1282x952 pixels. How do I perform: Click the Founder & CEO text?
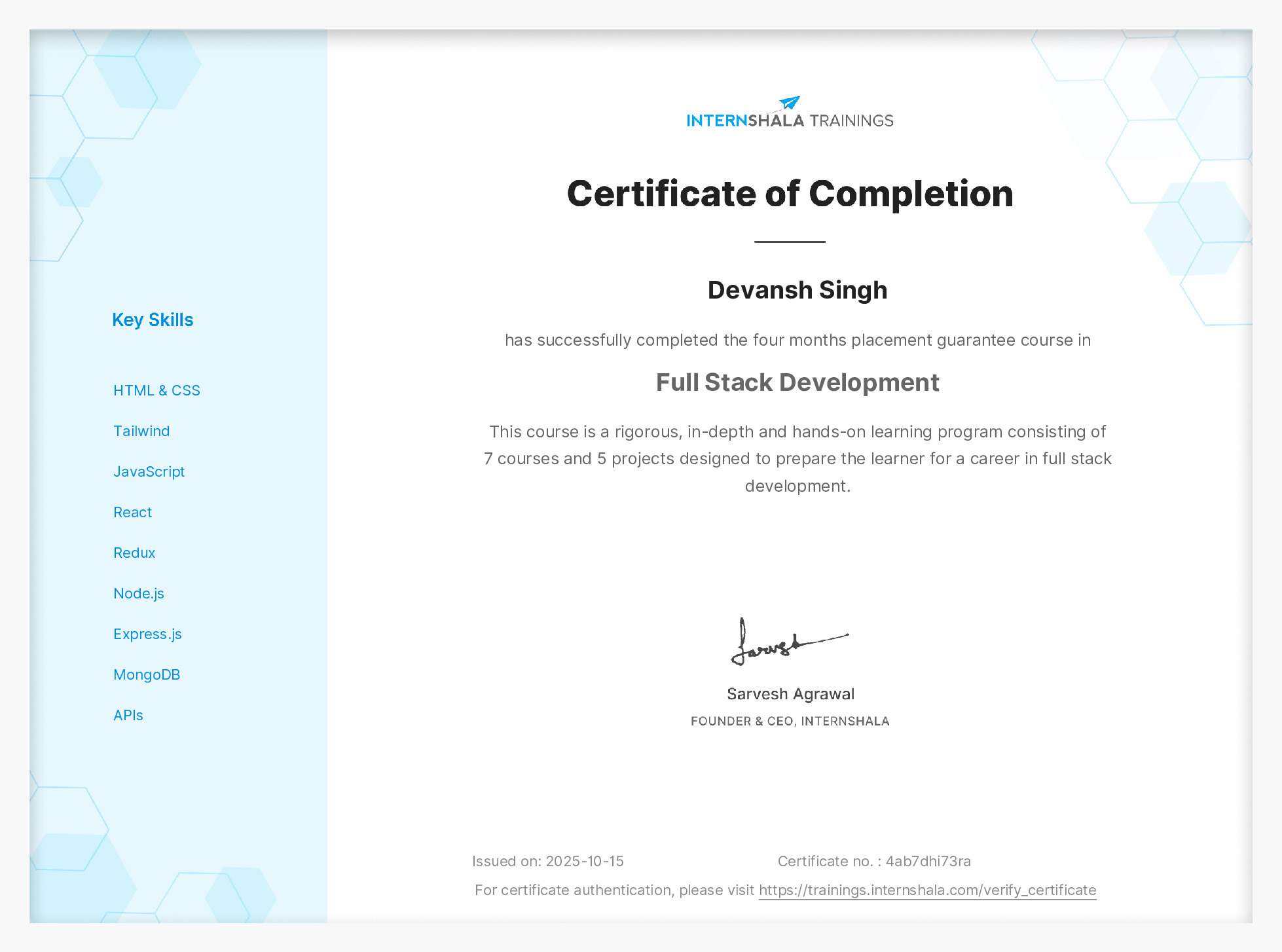pyautogui.click(x=790, y=720)
